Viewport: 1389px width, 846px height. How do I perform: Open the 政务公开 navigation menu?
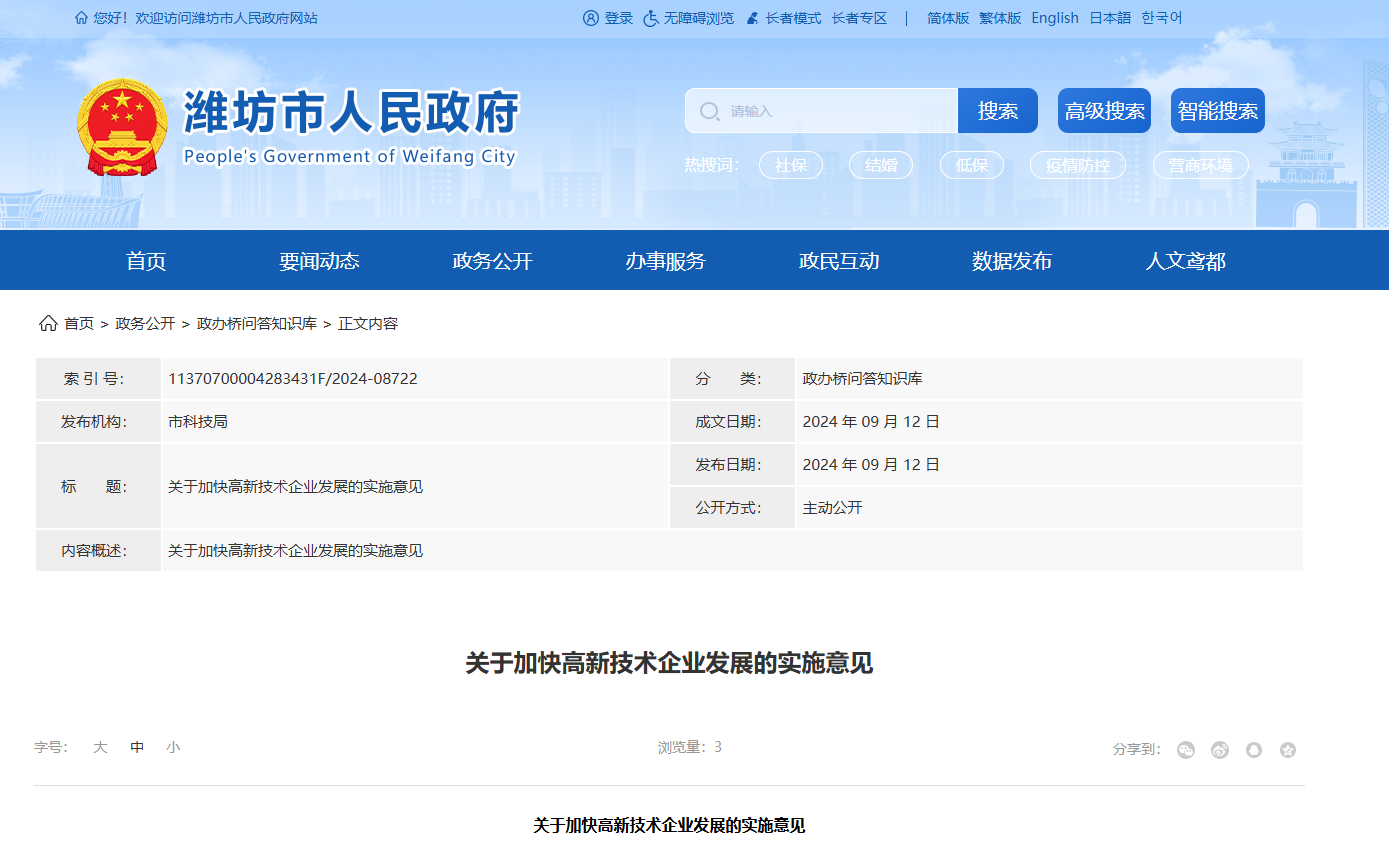point(492,260)
